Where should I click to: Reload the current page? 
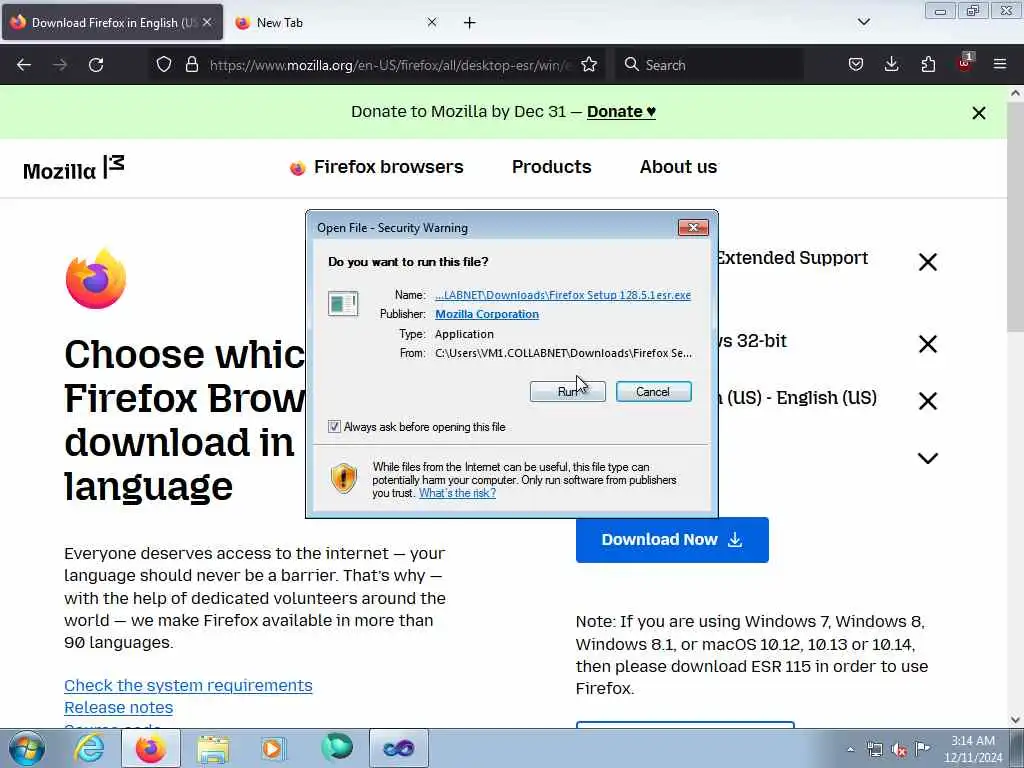coord(96,65)
